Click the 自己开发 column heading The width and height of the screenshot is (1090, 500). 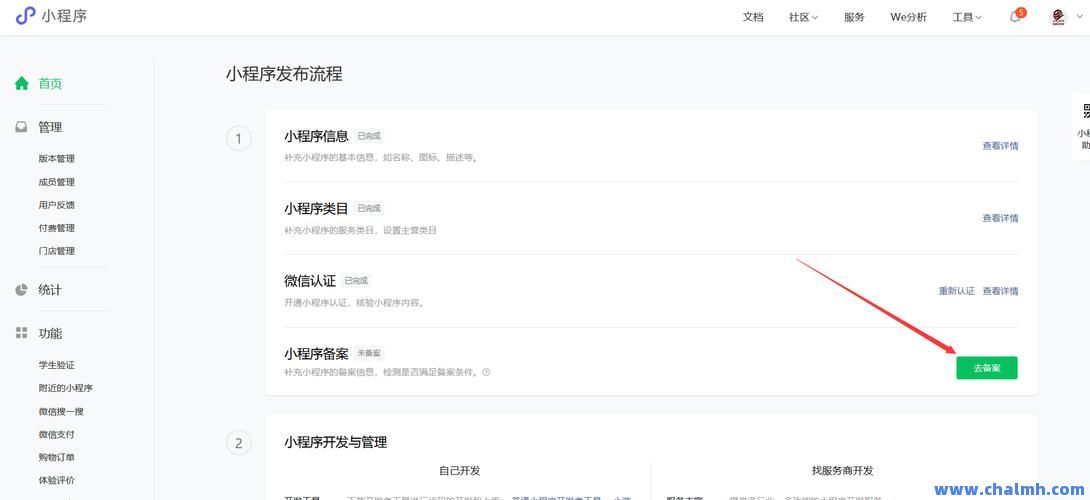(459, 471)
